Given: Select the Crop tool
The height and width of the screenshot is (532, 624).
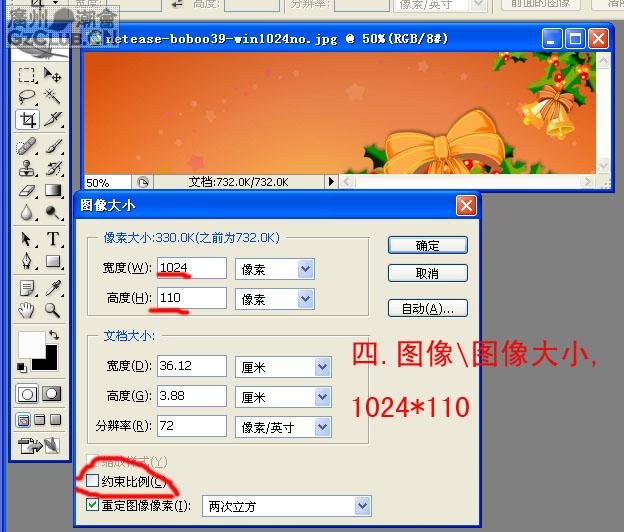Looking at the screenshot, I should coord(28,120).
